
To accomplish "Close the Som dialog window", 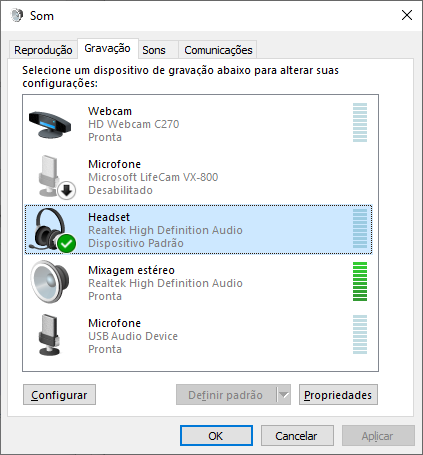I will (407, 15).
